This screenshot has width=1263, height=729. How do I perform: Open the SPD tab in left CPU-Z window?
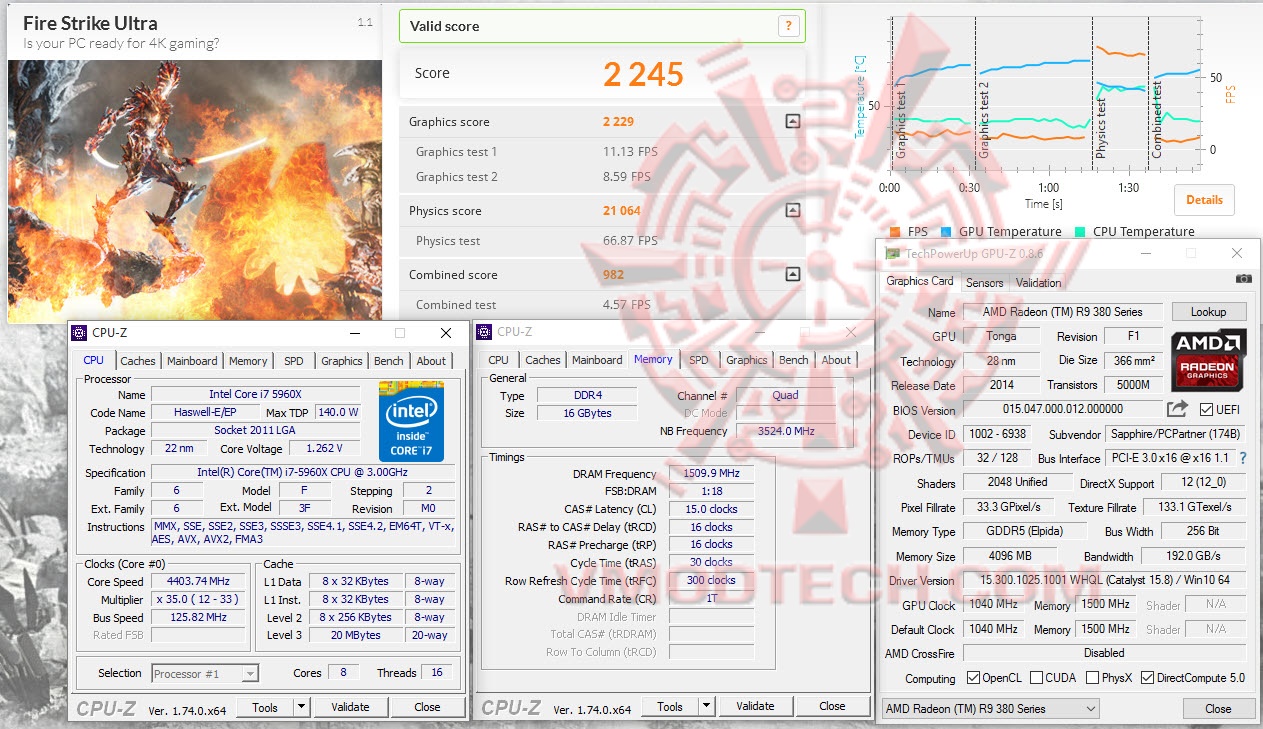(294, 361)
